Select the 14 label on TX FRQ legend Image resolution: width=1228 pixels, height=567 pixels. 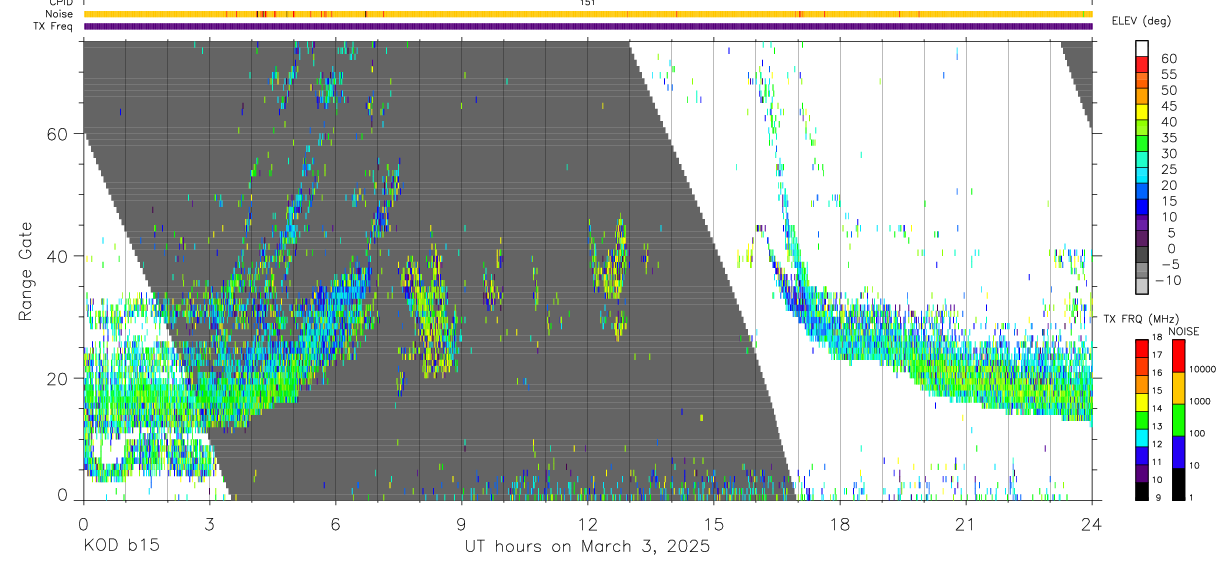[x=1155, y=408]
